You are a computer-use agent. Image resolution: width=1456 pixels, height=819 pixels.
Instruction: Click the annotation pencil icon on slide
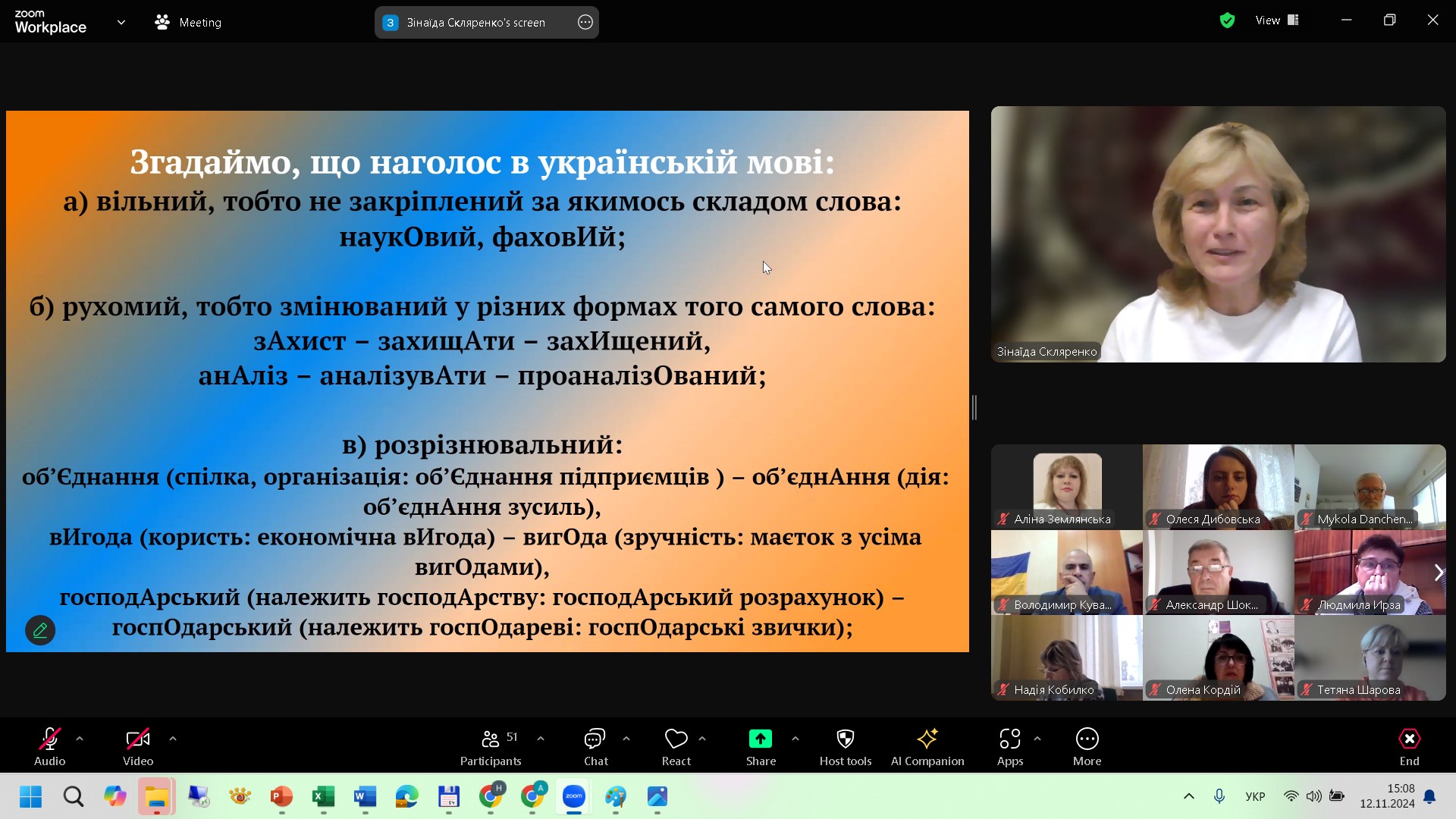point(40,630)
